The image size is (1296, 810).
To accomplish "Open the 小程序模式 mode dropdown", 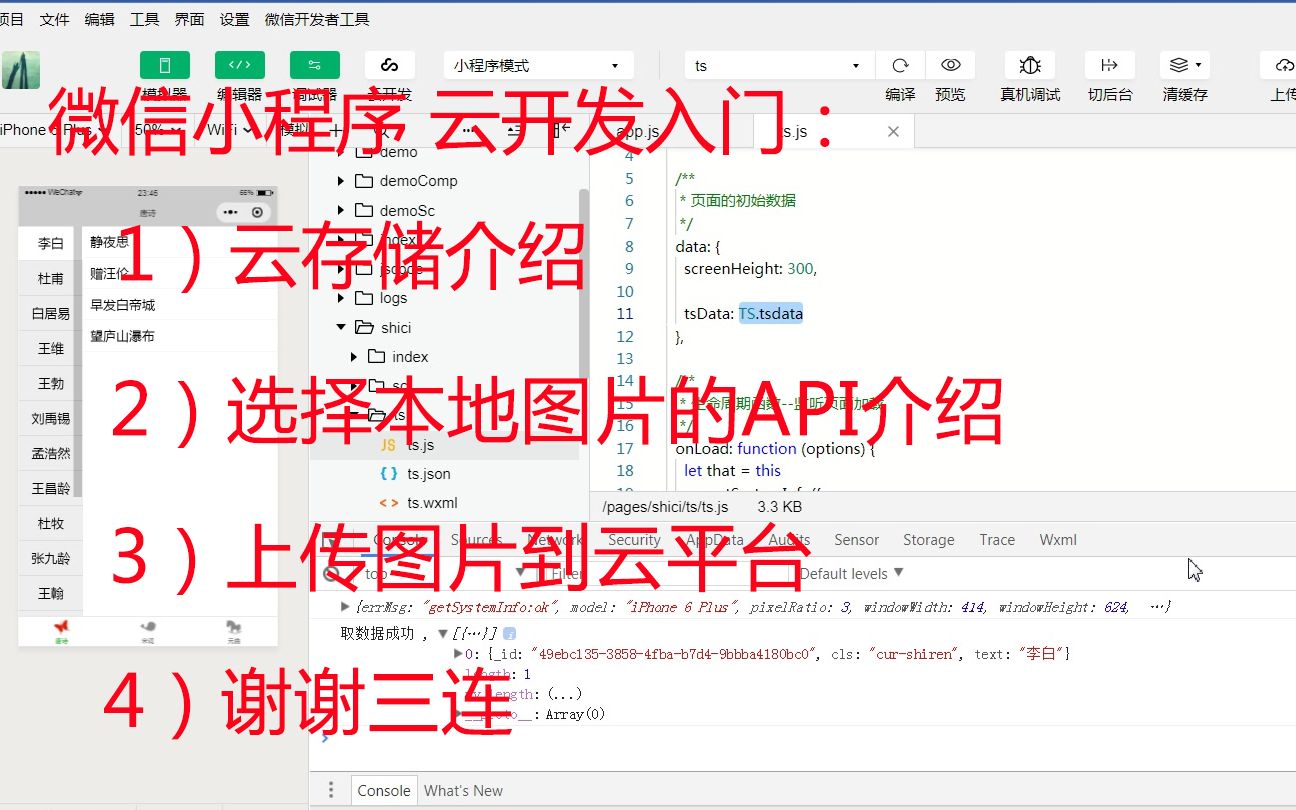I will pyautogui.click(x=538, y=65).
